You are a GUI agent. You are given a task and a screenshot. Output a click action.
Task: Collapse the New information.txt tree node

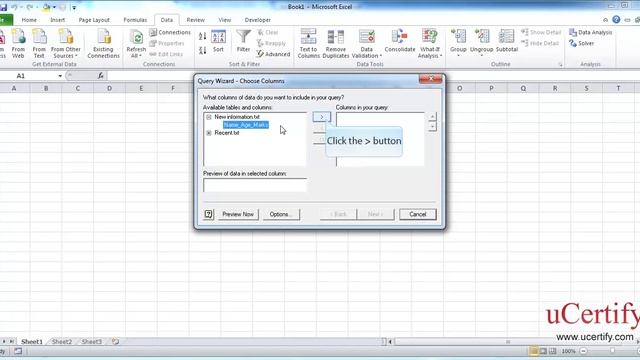click(x=209, y=117)
